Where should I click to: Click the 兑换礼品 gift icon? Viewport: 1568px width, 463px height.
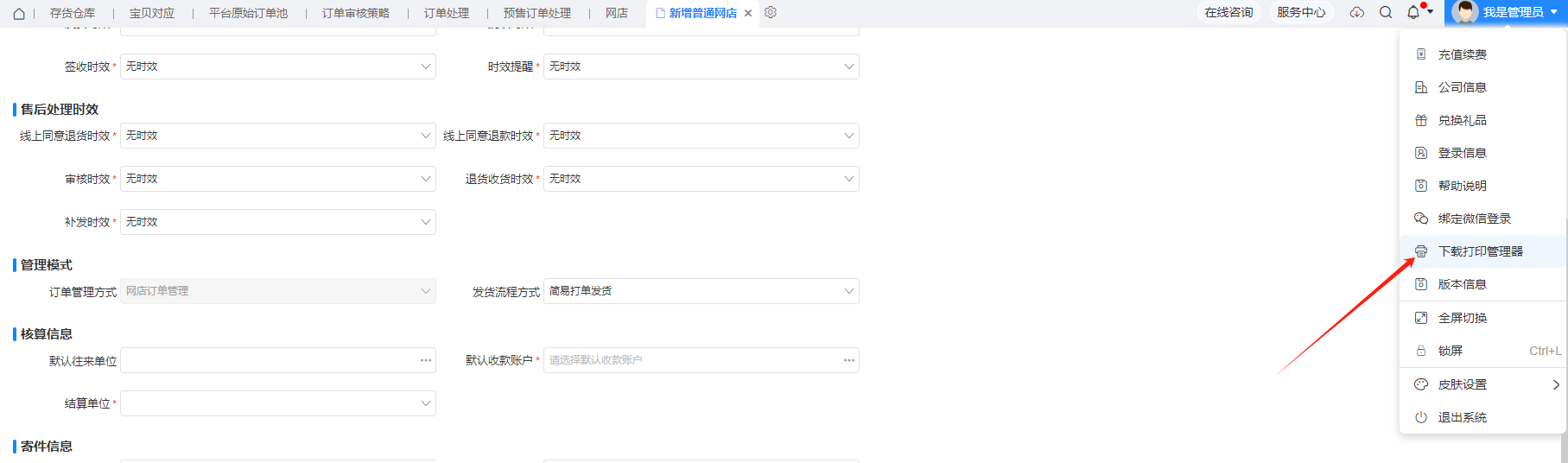point(1421,120)
